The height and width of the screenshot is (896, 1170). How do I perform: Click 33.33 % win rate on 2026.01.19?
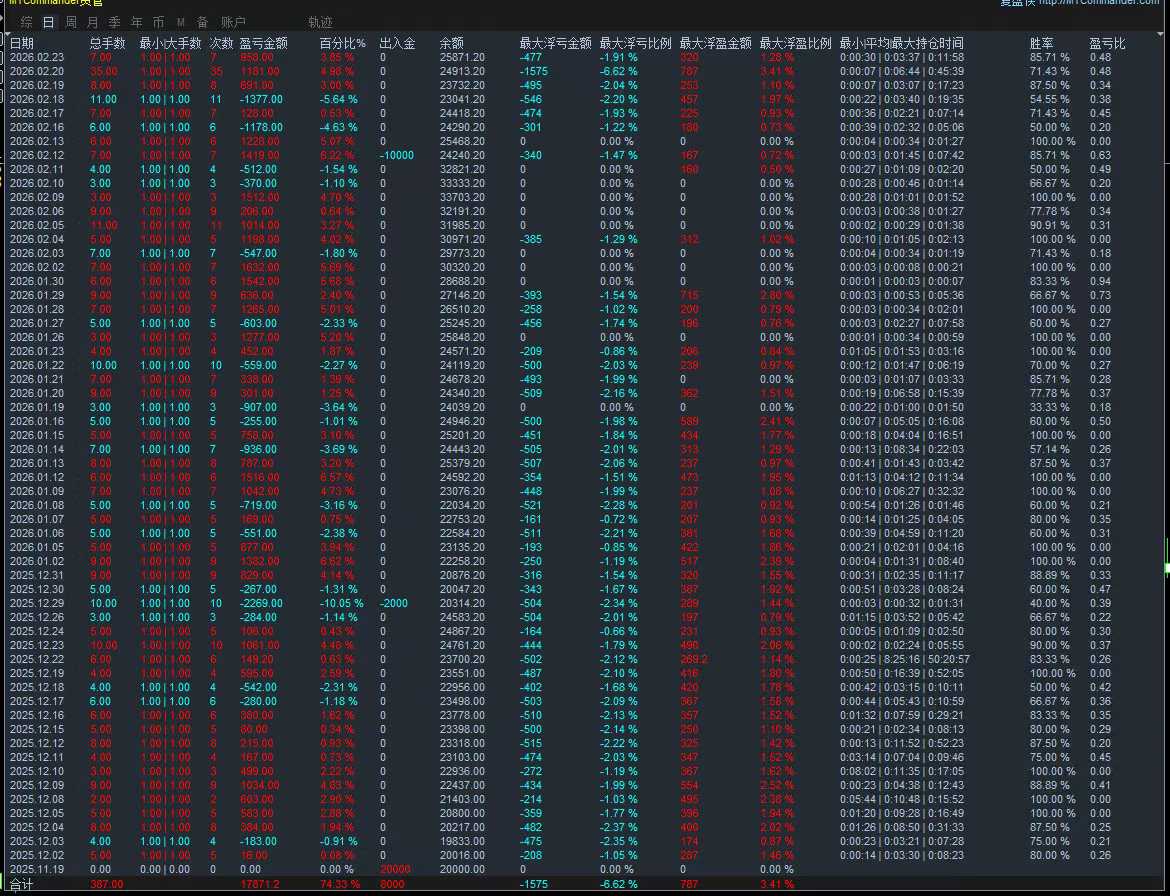pyautogui.click(x=1049, y=407)
